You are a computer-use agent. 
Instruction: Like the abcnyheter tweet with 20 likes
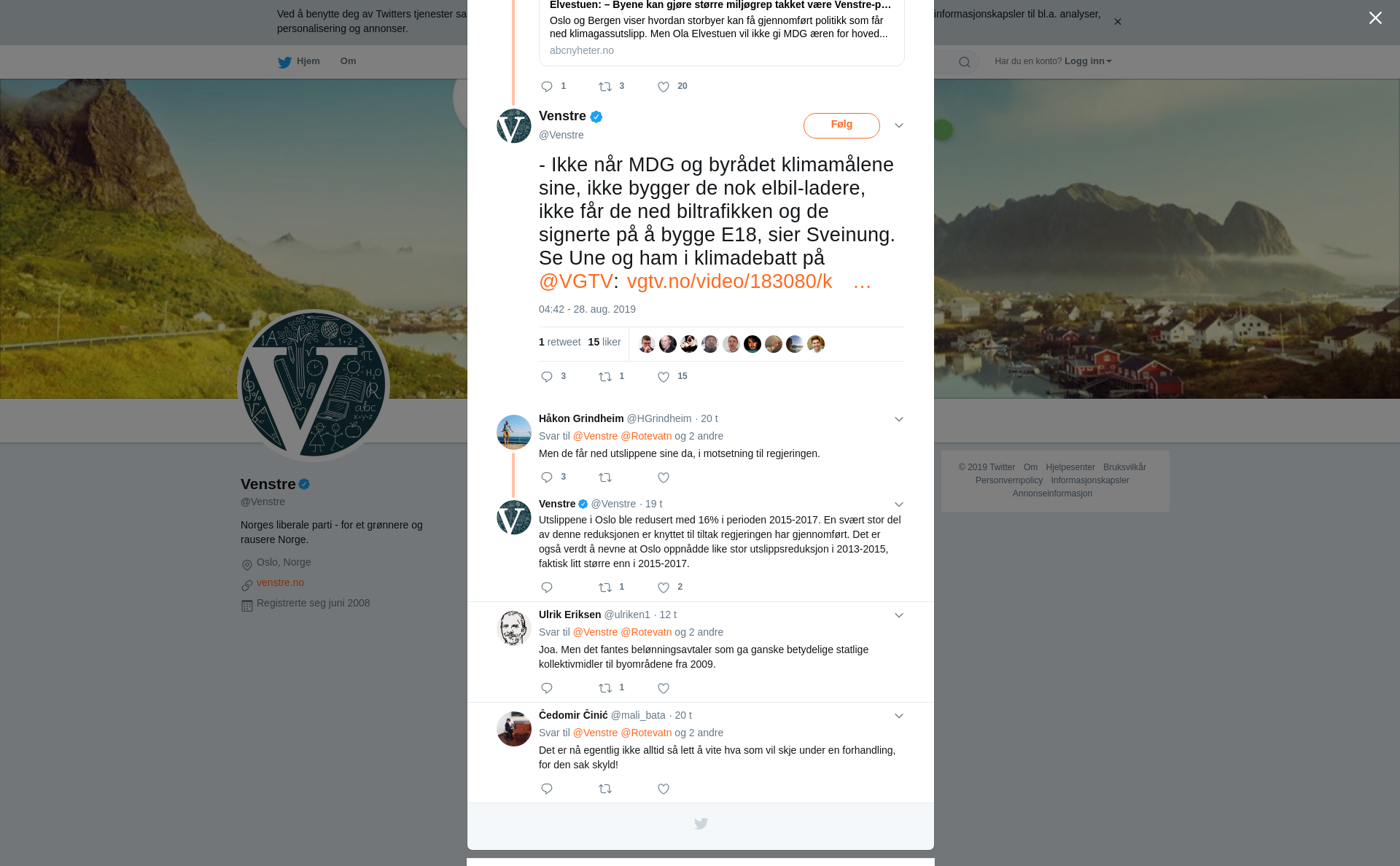pos(664,87)
